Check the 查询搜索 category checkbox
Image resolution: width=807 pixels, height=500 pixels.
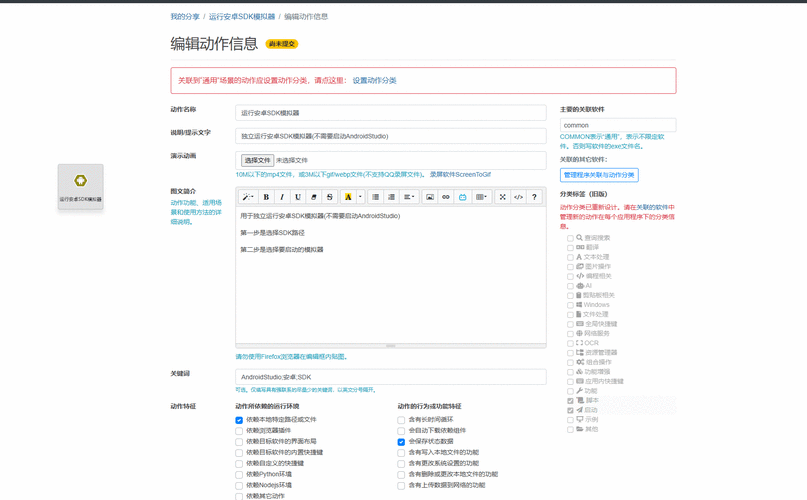(570, 238)
